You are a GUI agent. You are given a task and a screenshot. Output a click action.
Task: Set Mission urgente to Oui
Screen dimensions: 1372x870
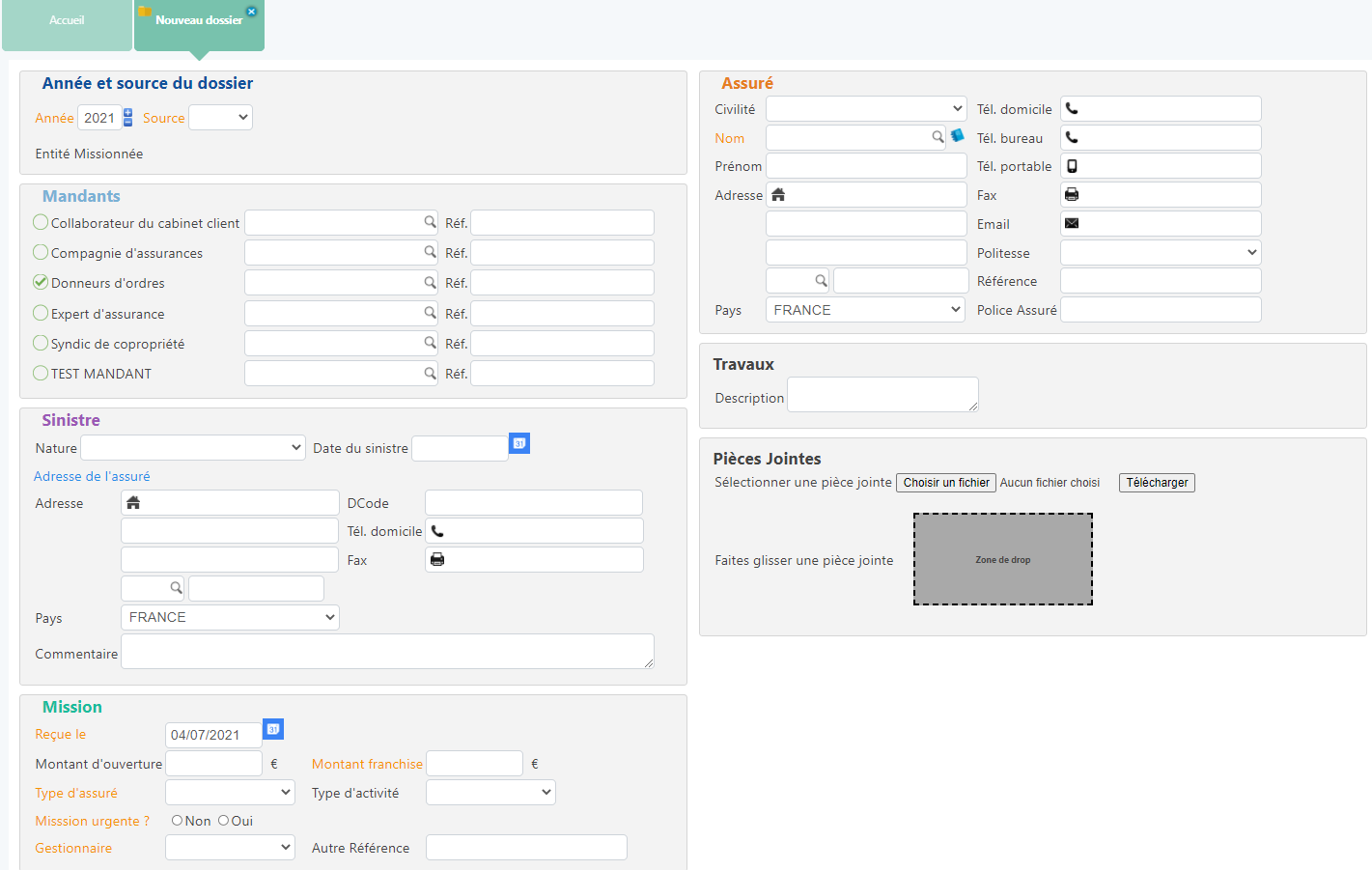(223, 821)
